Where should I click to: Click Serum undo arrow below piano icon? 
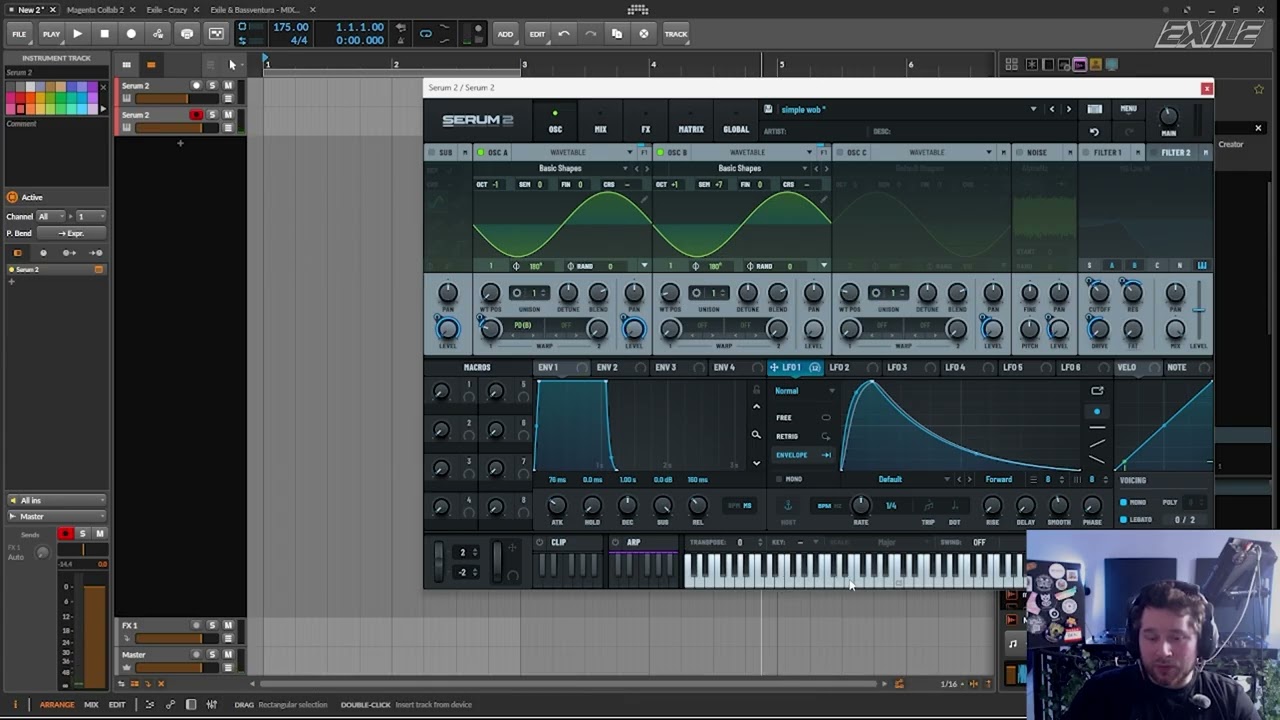pyautogui.click(x=1094, y=132)
